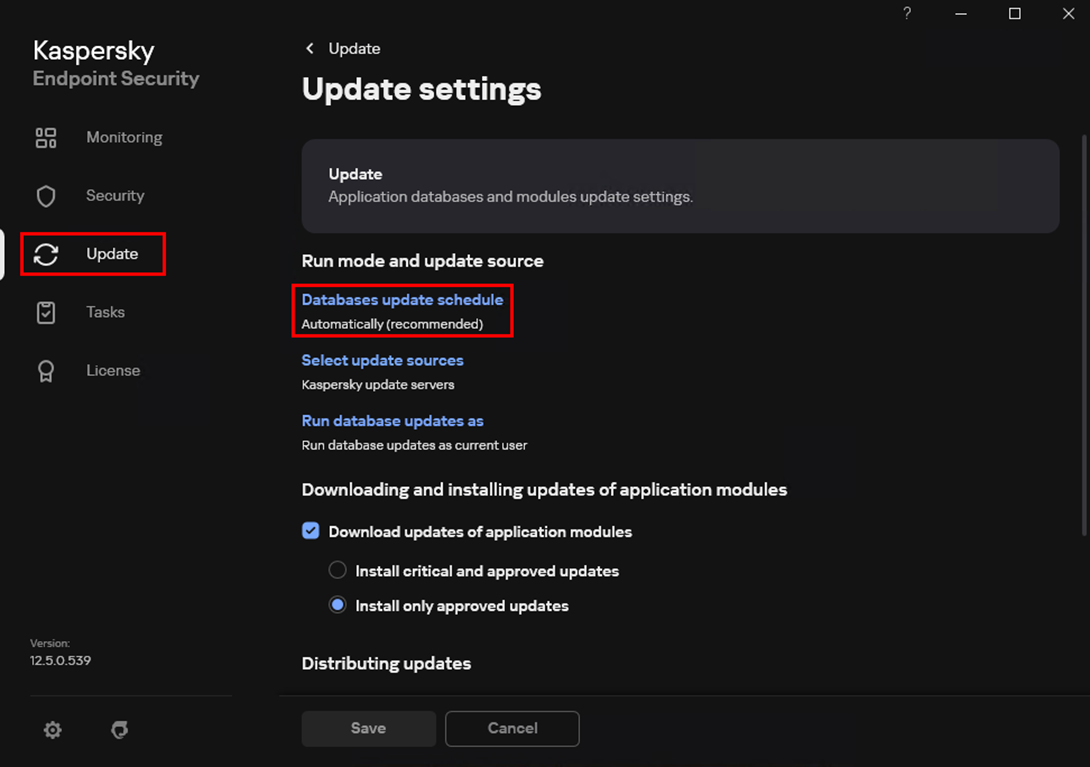Viewport: 1090px width, 767px height.
Task: Click the Update circular arrows icon
Action: (46, 254)
